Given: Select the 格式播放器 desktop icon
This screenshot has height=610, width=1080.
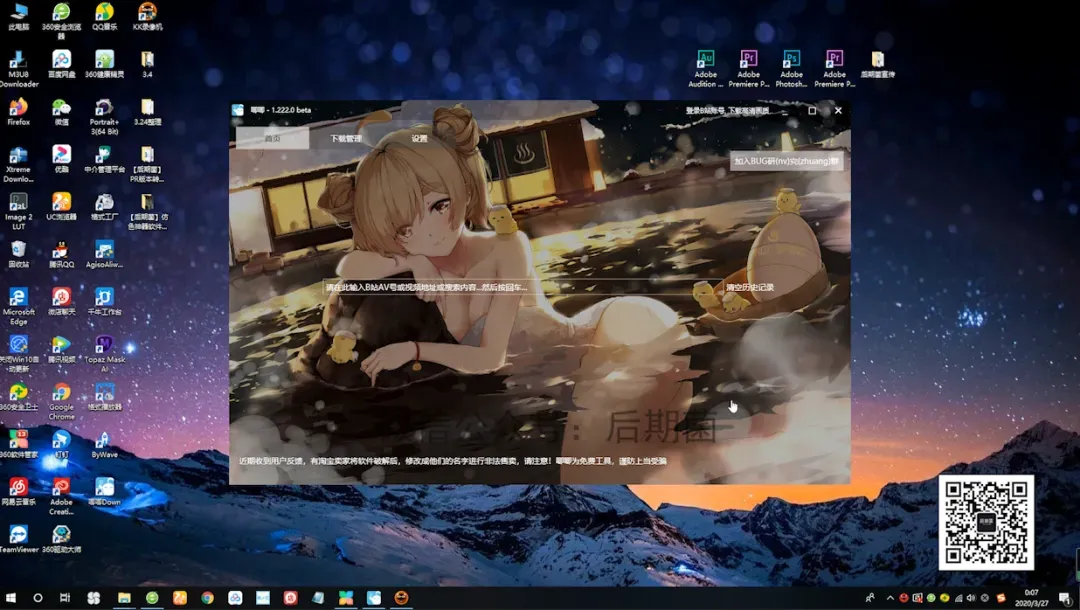Looking at the screenshot, I should pos(104,397).
